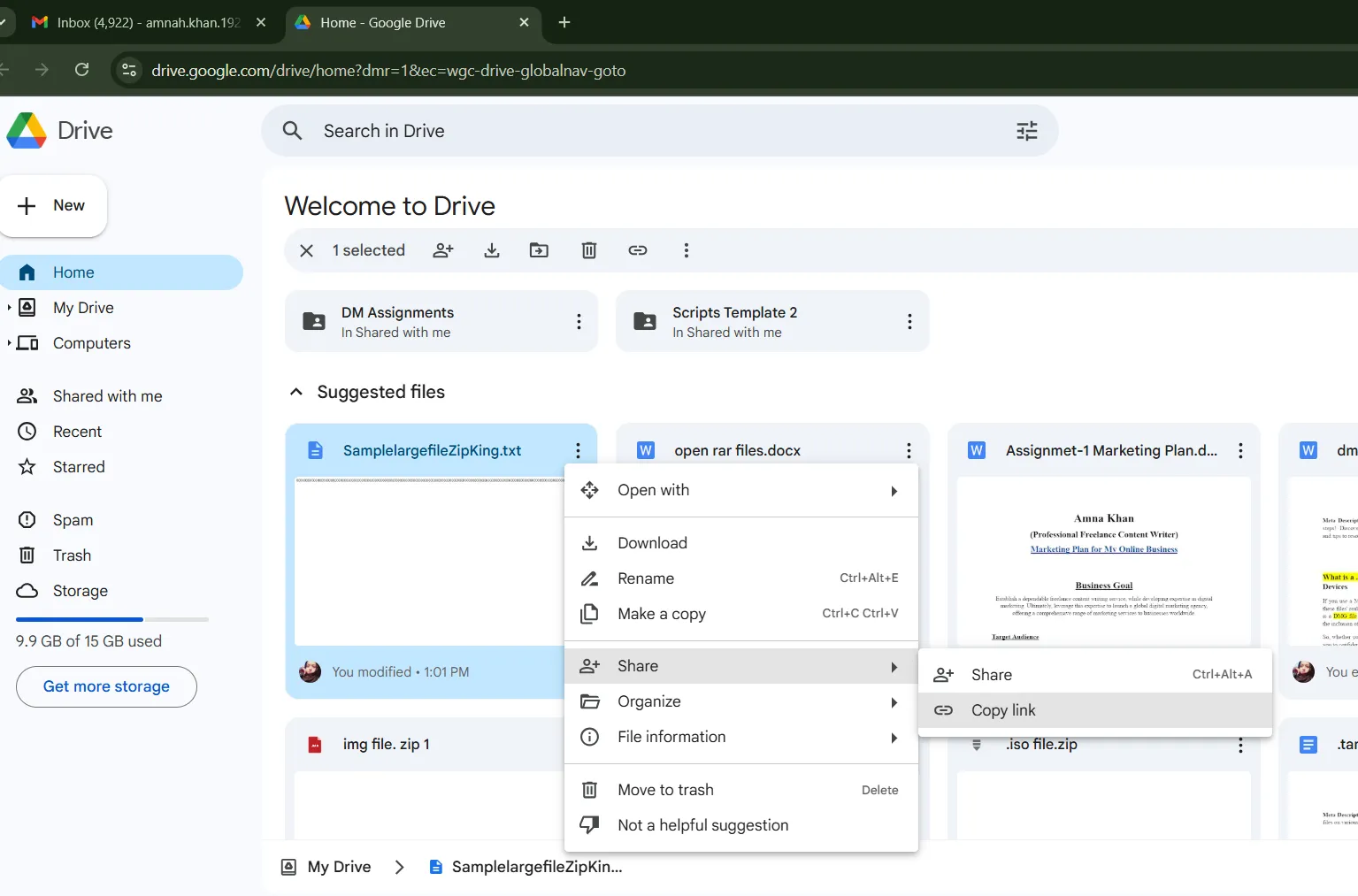The image size is (1358, 896).
Task: Open DM Assignments folder options menu
Action: point(579,322)
